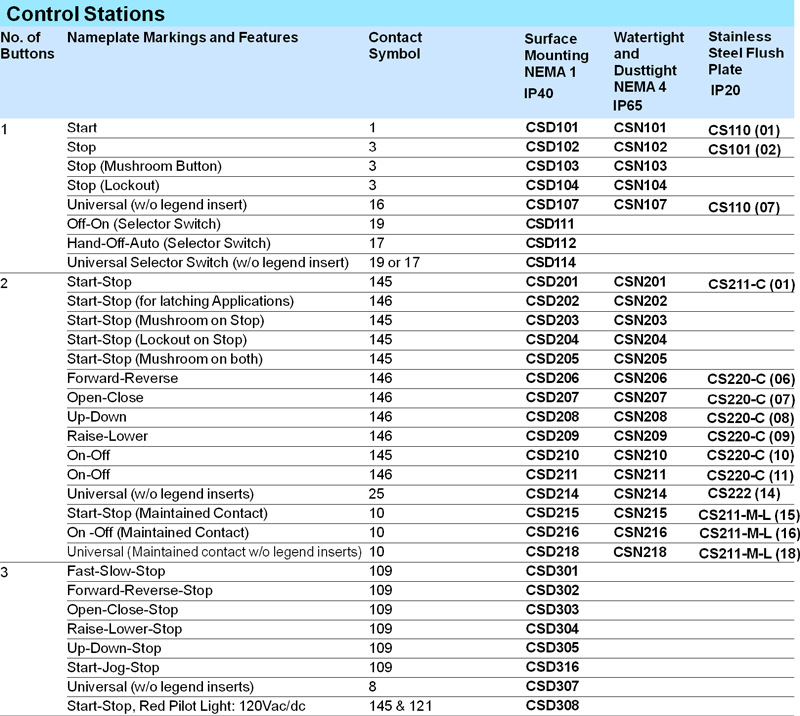Image resolution: width=800 pixels, height=716 pixels.
Task: Select part number CSD111
Action: 549,224
